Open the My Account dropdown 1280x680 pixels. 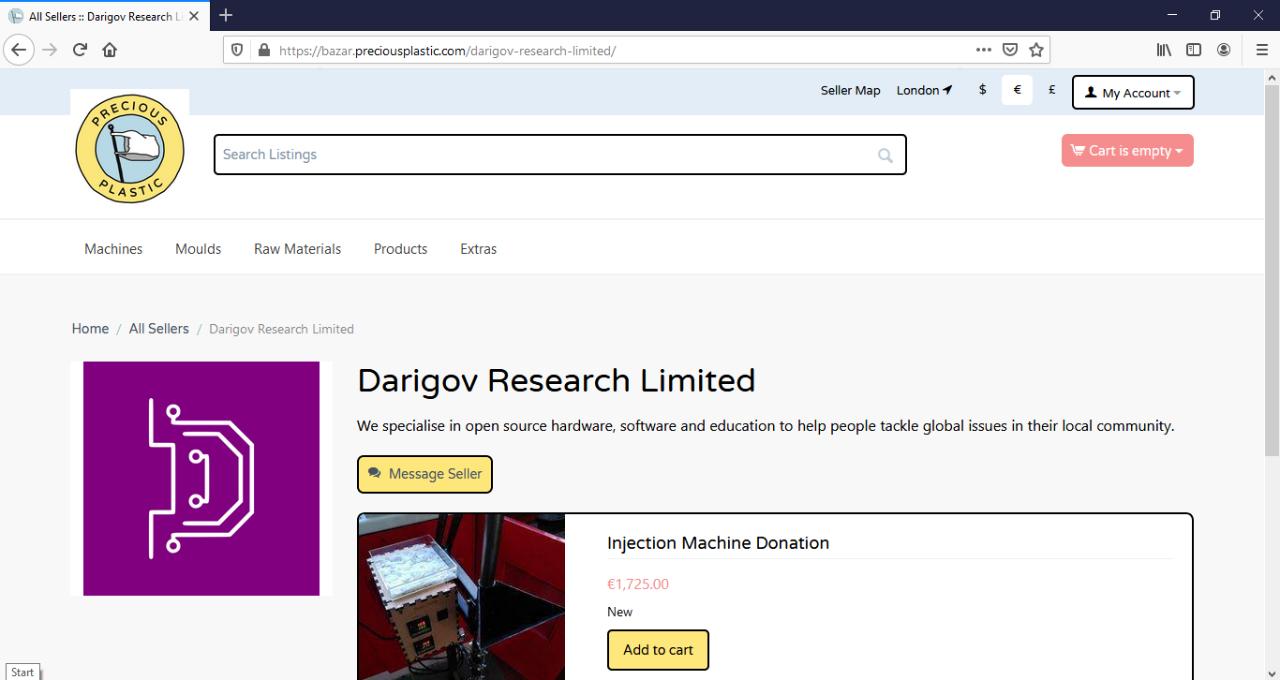coord(1133,93)
